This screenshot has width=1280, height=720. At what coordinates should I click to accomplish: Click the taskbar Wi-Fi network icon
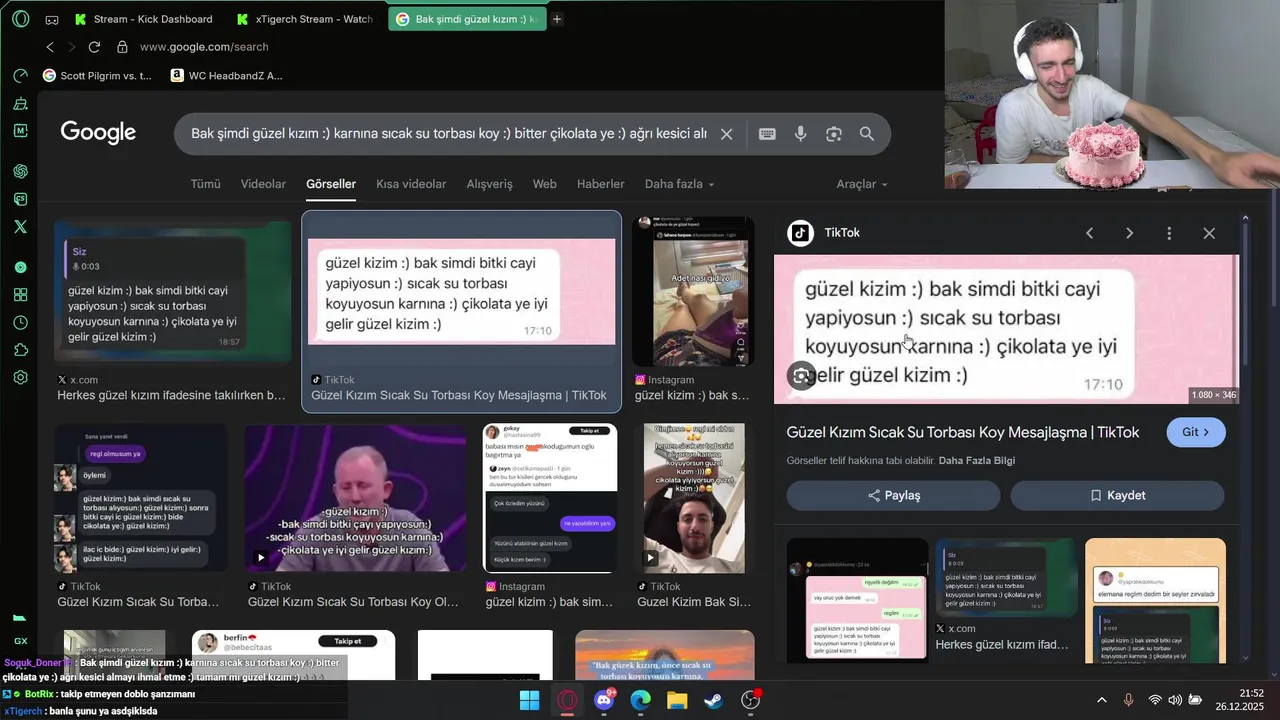(1155, 700)
